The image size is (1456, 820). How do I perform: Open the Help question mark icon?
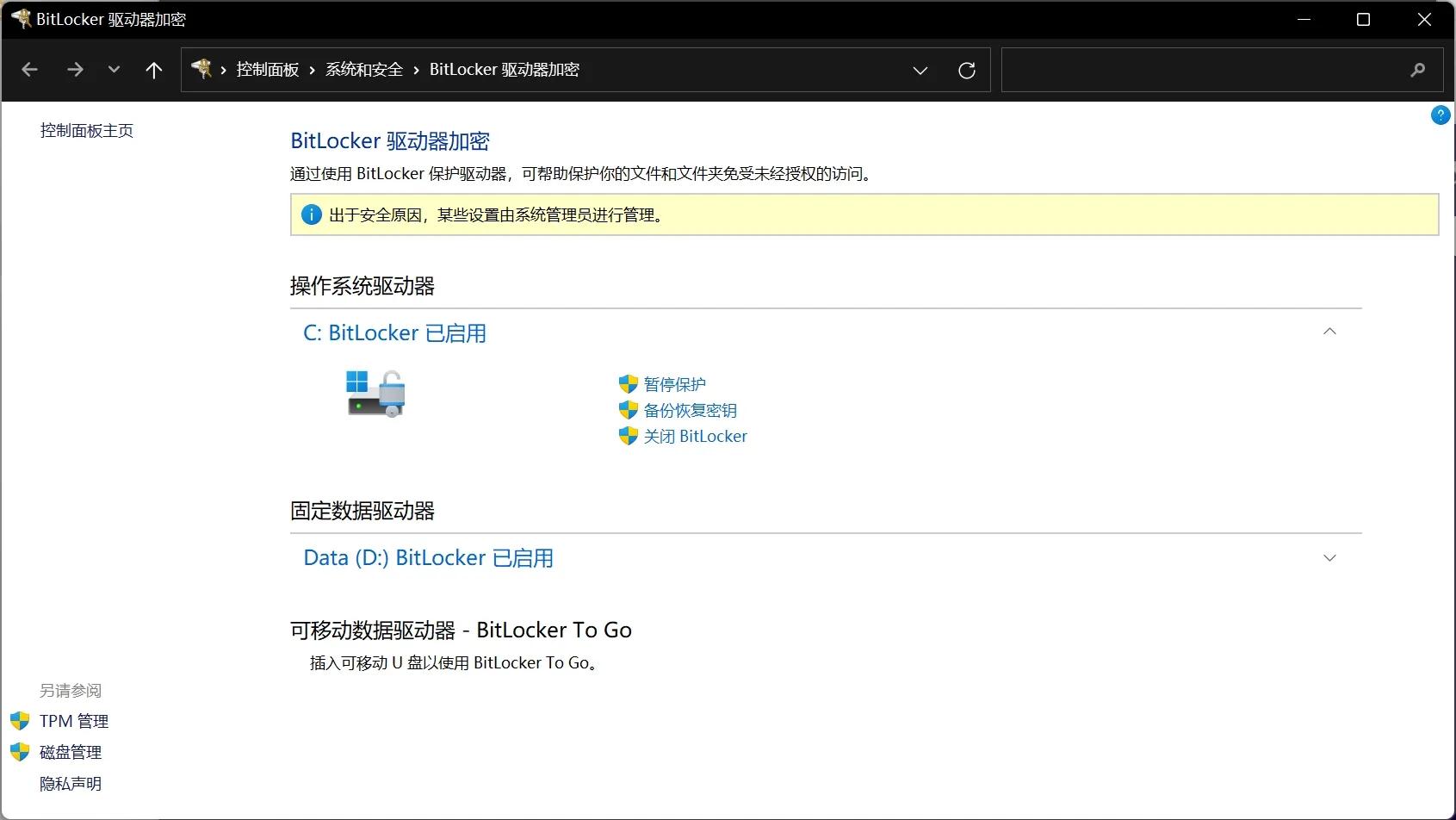(1440, 115)
